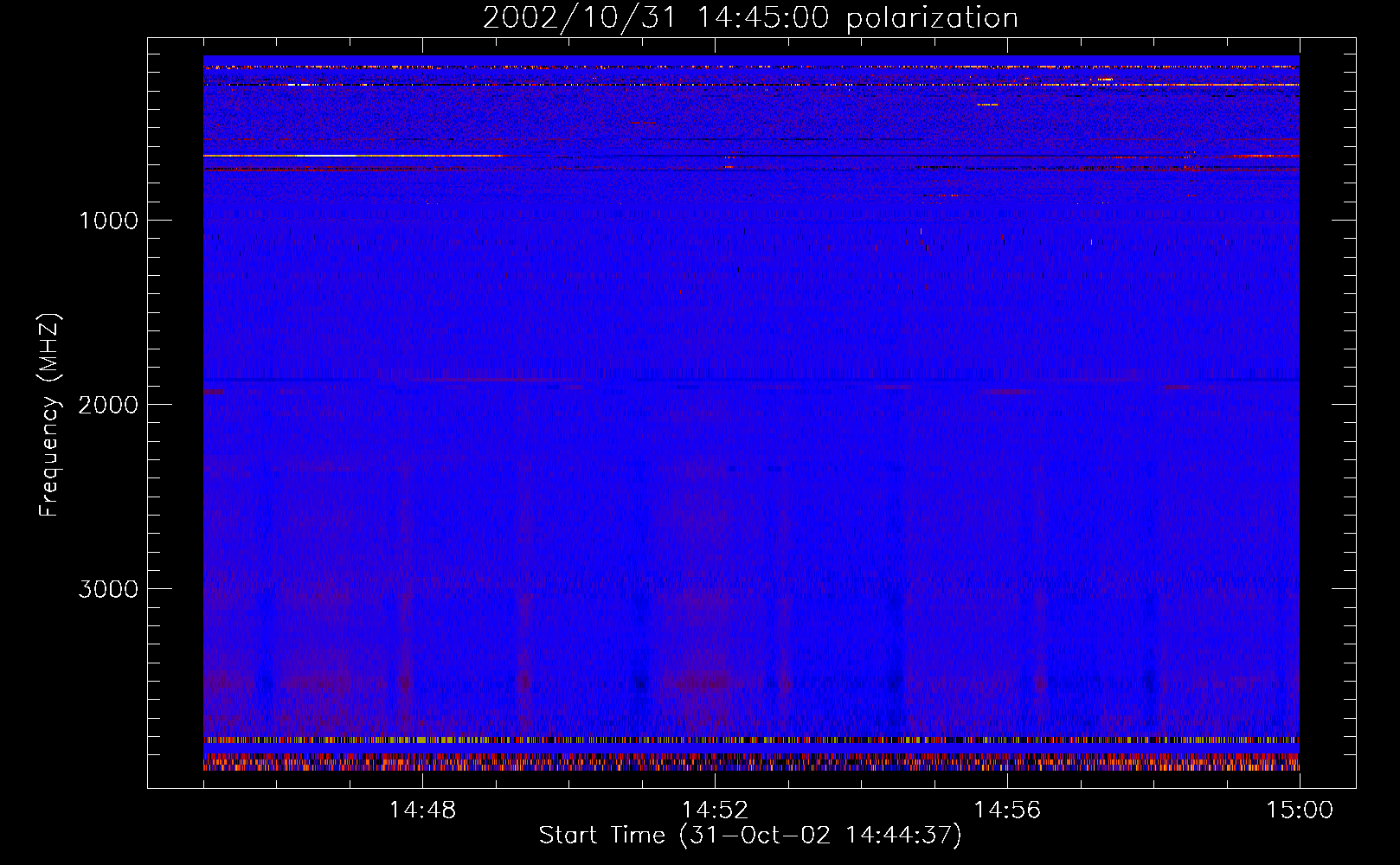Select the 2000 frequency axis label
1400x865 pixels.
tap(108, 405)
